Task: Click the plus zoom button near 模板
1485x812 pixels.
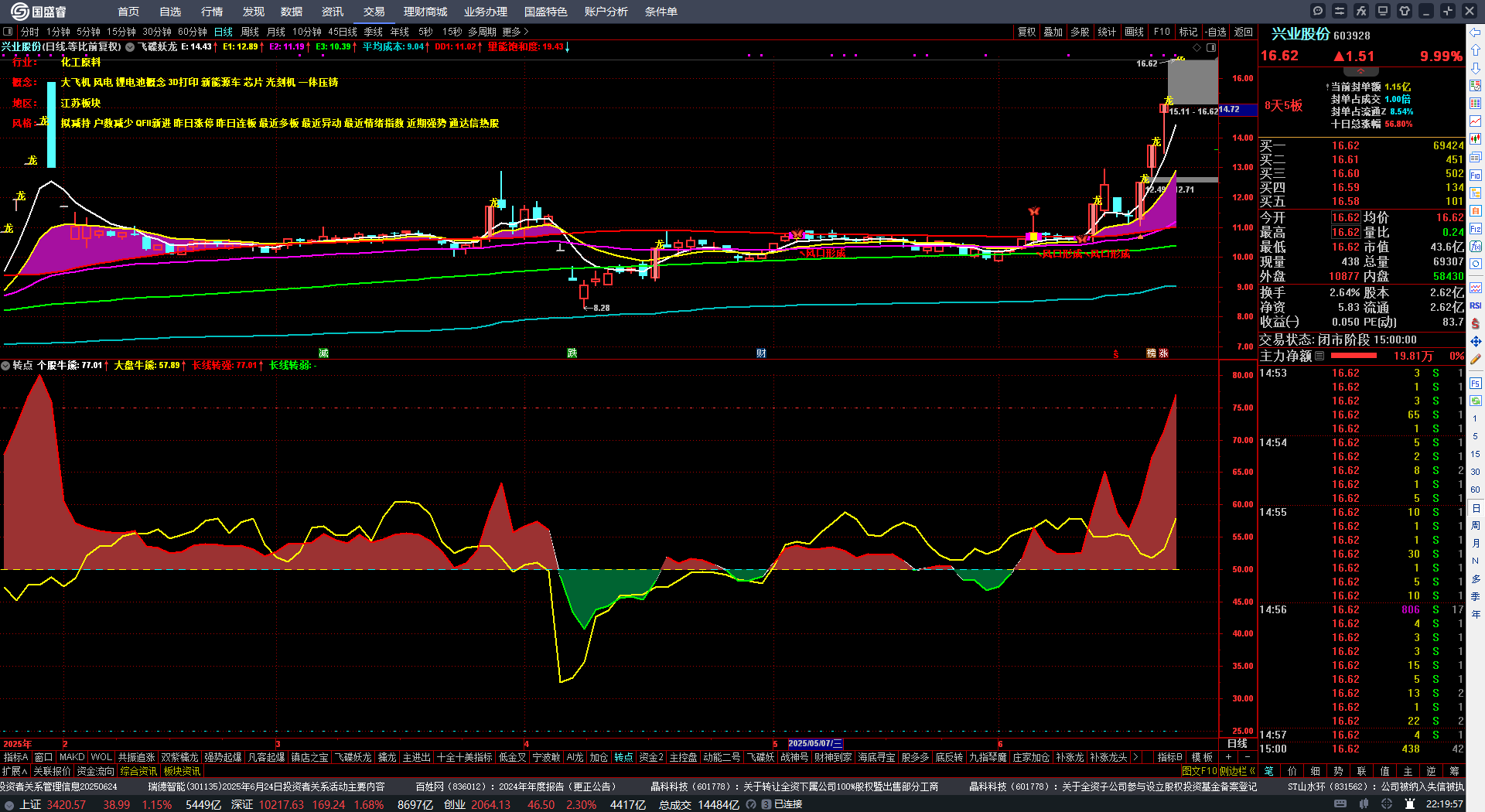Action: tap(1228, 757)
